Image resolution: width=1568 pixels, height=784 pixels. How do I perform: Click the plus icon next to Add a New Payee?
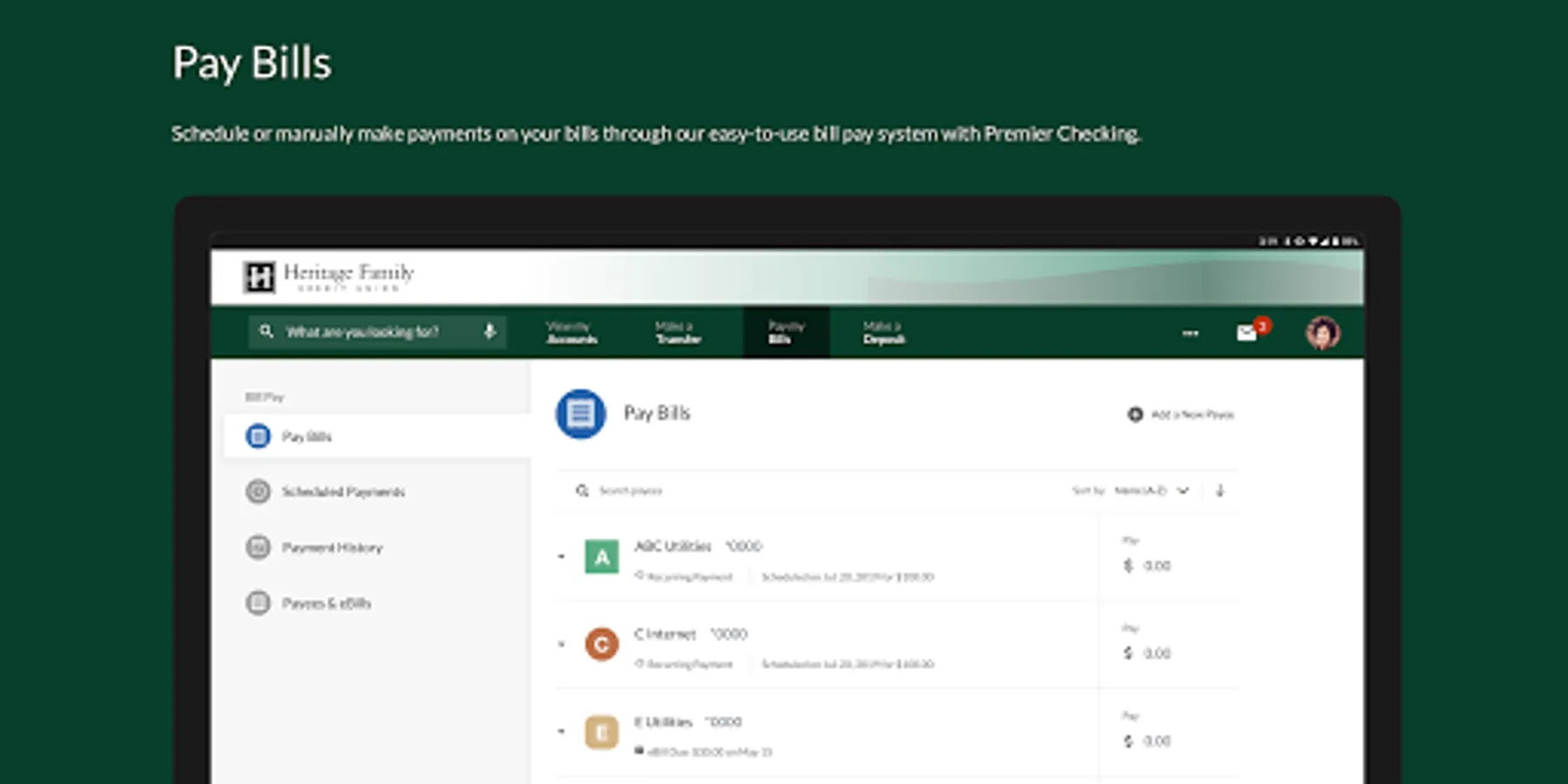click(x=1135, y=415)
